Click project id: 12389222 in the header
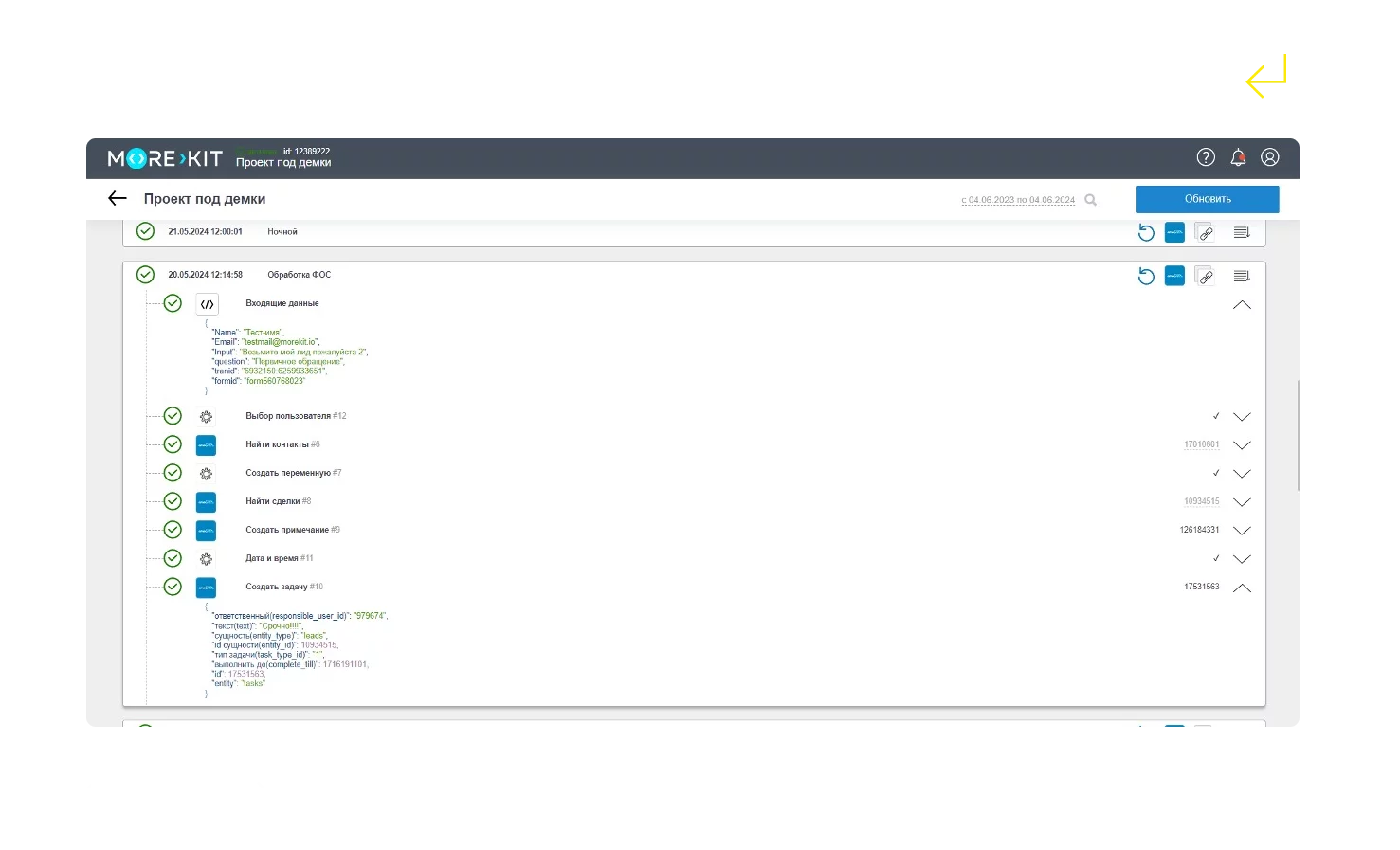1400x850 pixels. [306, 151]
